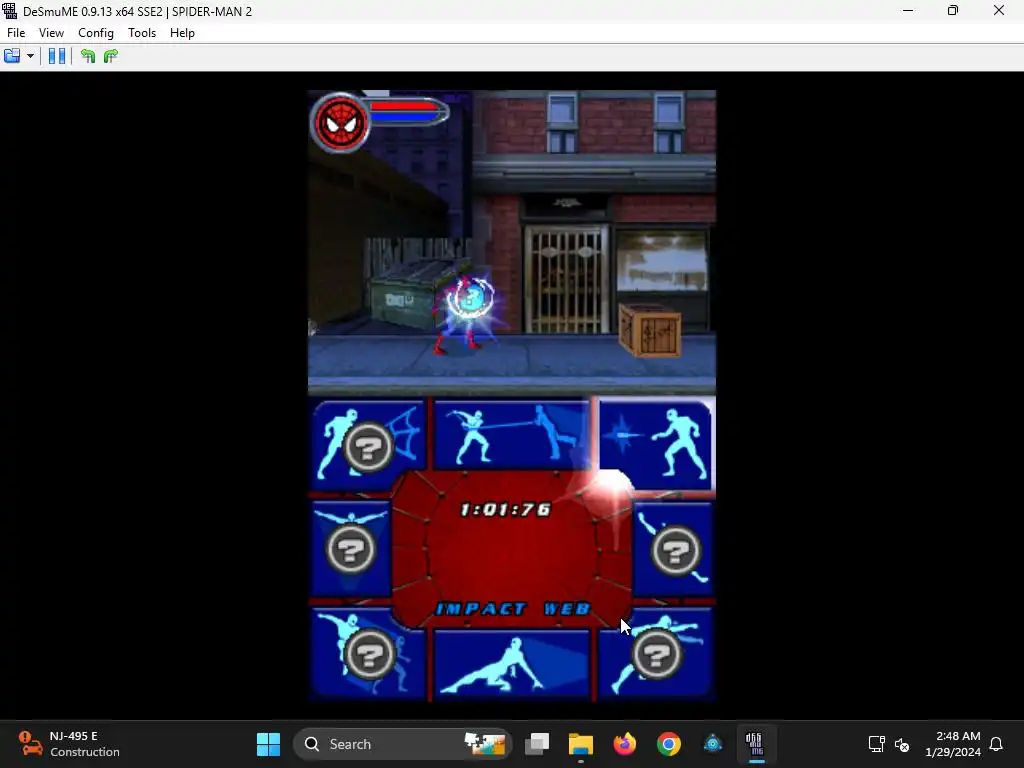Image resolution: width=1024 pixels, height=768 pixels.
Task: Pause emulation with the toolbar pause icon
Action: pos(57,56)
